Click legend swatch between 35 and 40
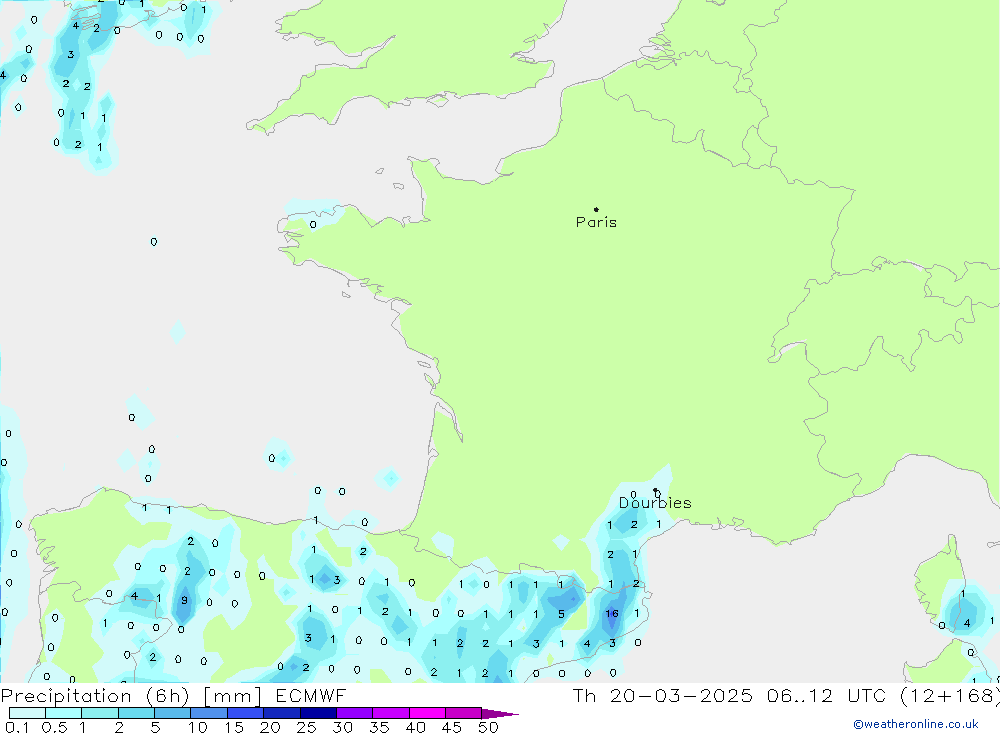This screenshot has height=733, width=1000. (391, 713)
